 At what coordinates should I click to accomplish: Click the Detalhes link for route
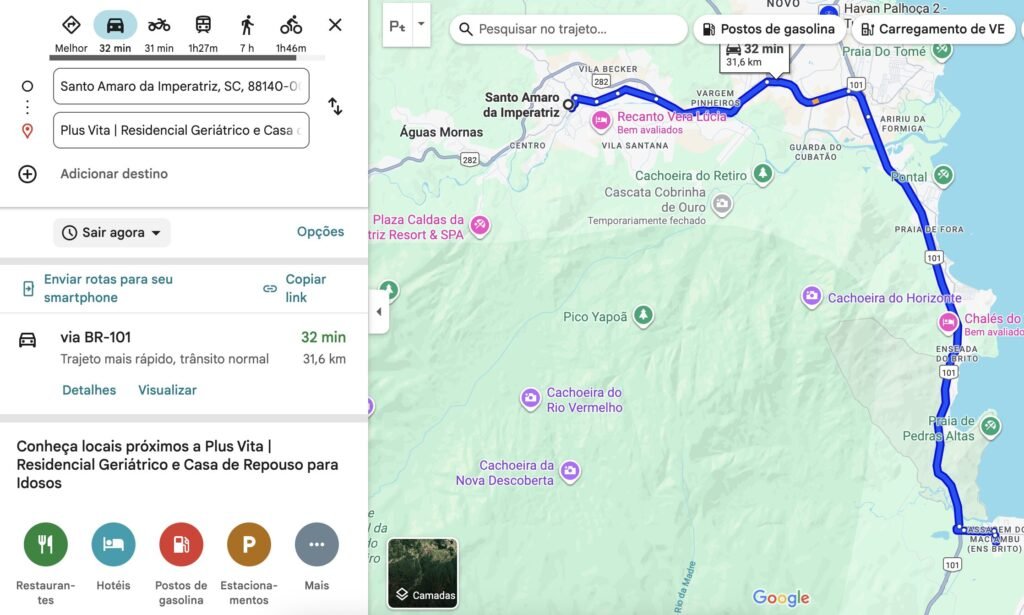point(89,390)
